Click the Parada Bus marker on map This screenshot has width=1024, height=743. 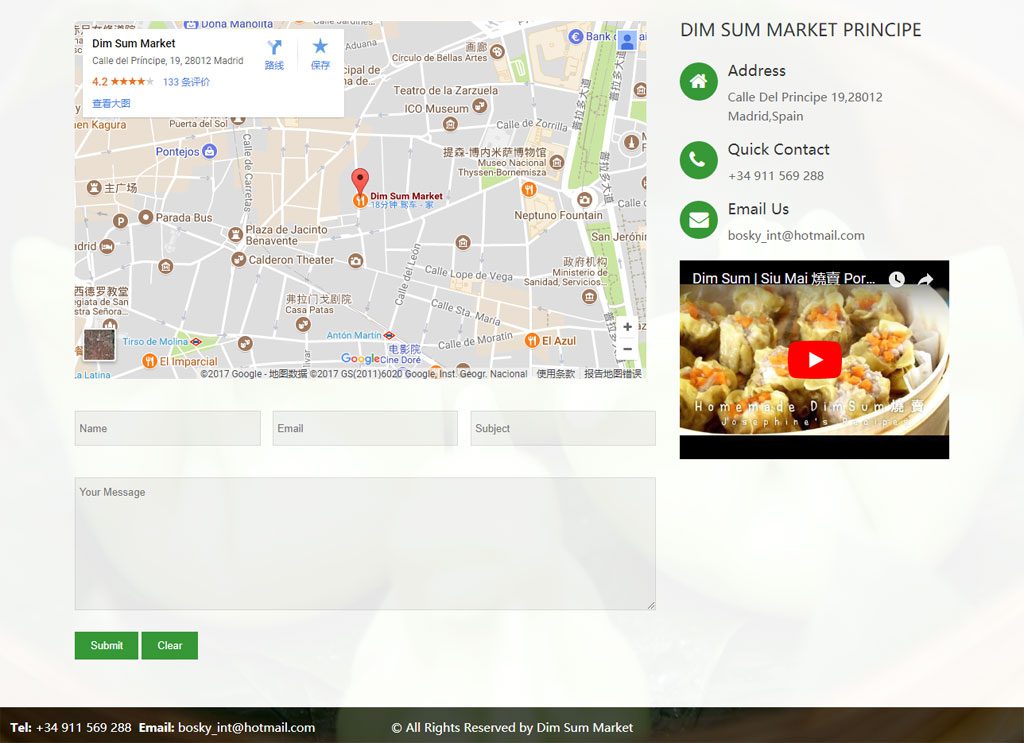pyautogui.click(x=146, y=217)
